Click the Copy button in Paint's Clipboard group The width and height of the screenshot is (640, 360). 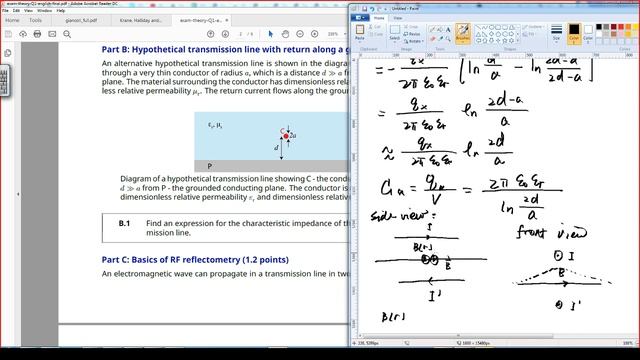(x=376, y=34)
